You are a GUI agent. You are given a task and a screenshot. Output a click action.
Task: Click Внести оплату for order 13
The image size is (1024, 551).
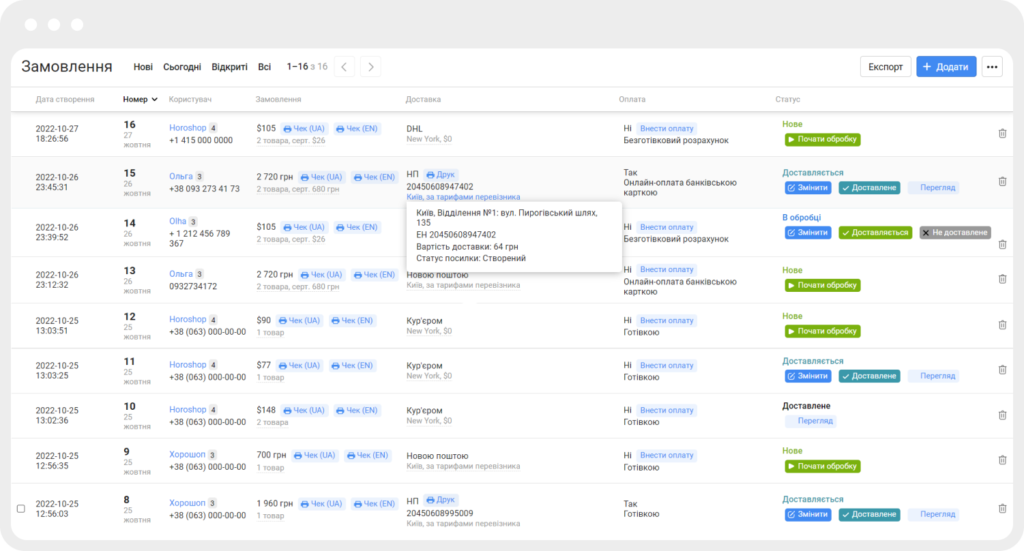point(666,270)
